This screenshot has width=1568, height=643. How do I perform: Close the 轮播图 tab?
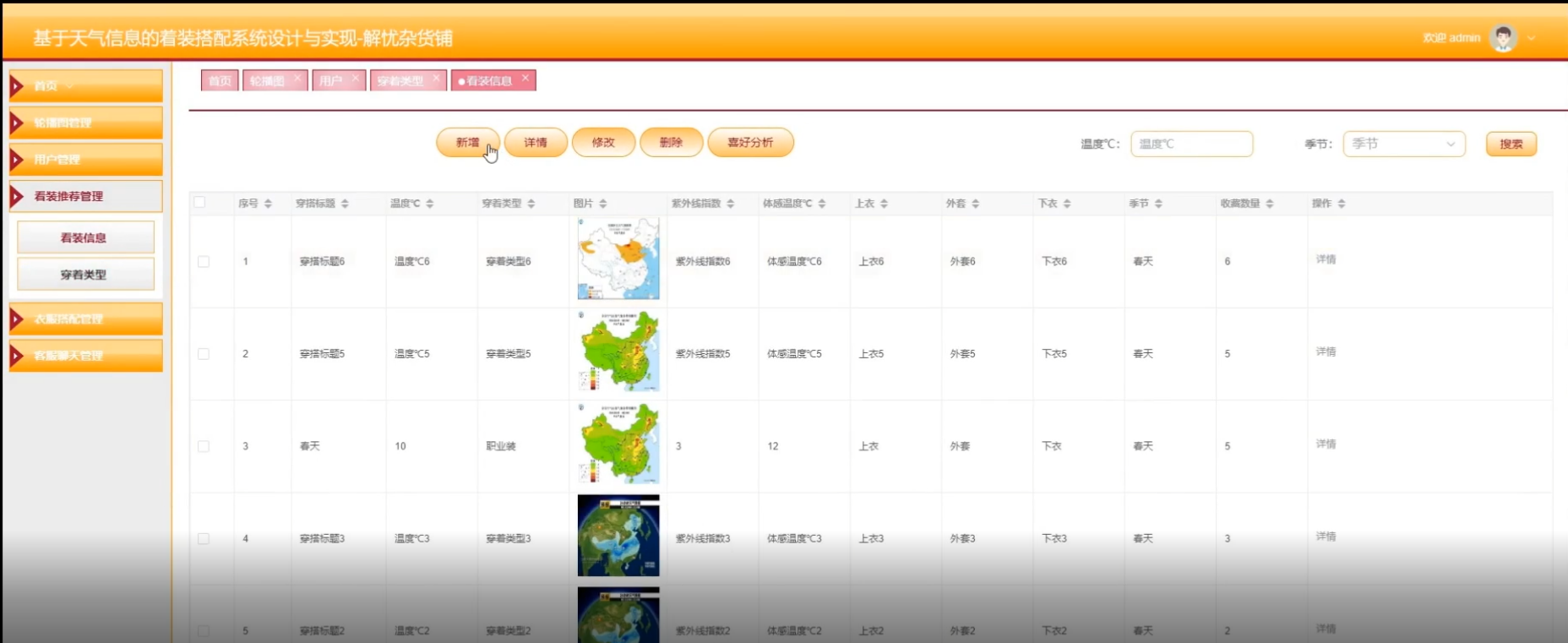coord(297,78)
